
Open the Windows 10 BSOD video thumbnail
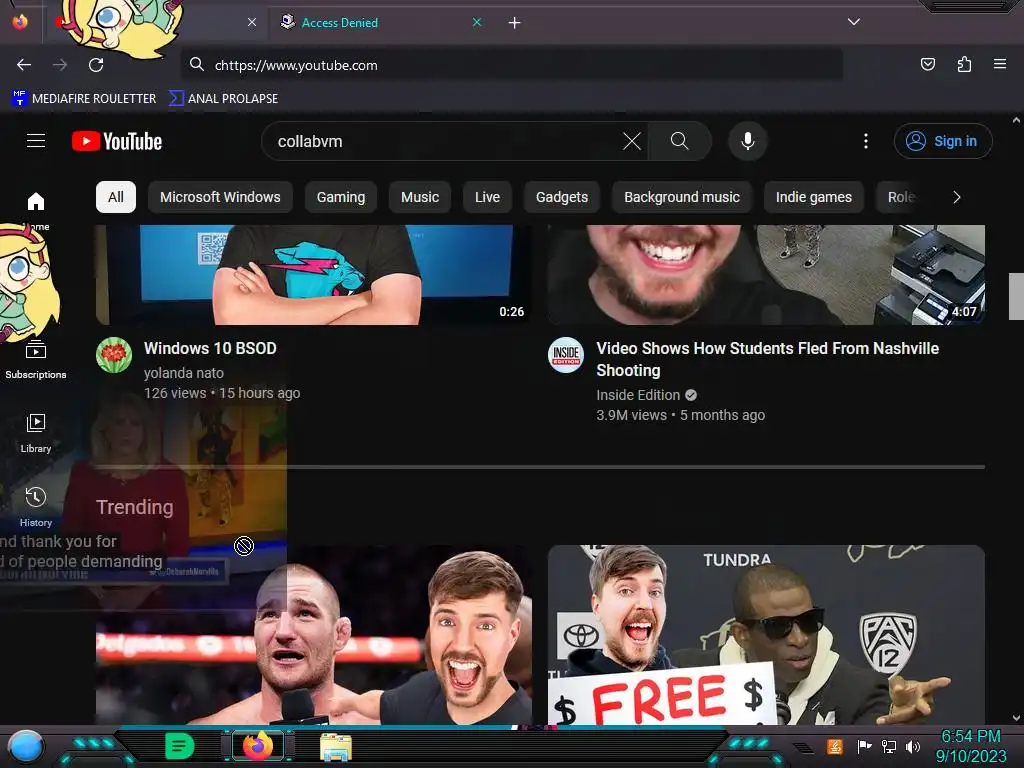[313, 275]
